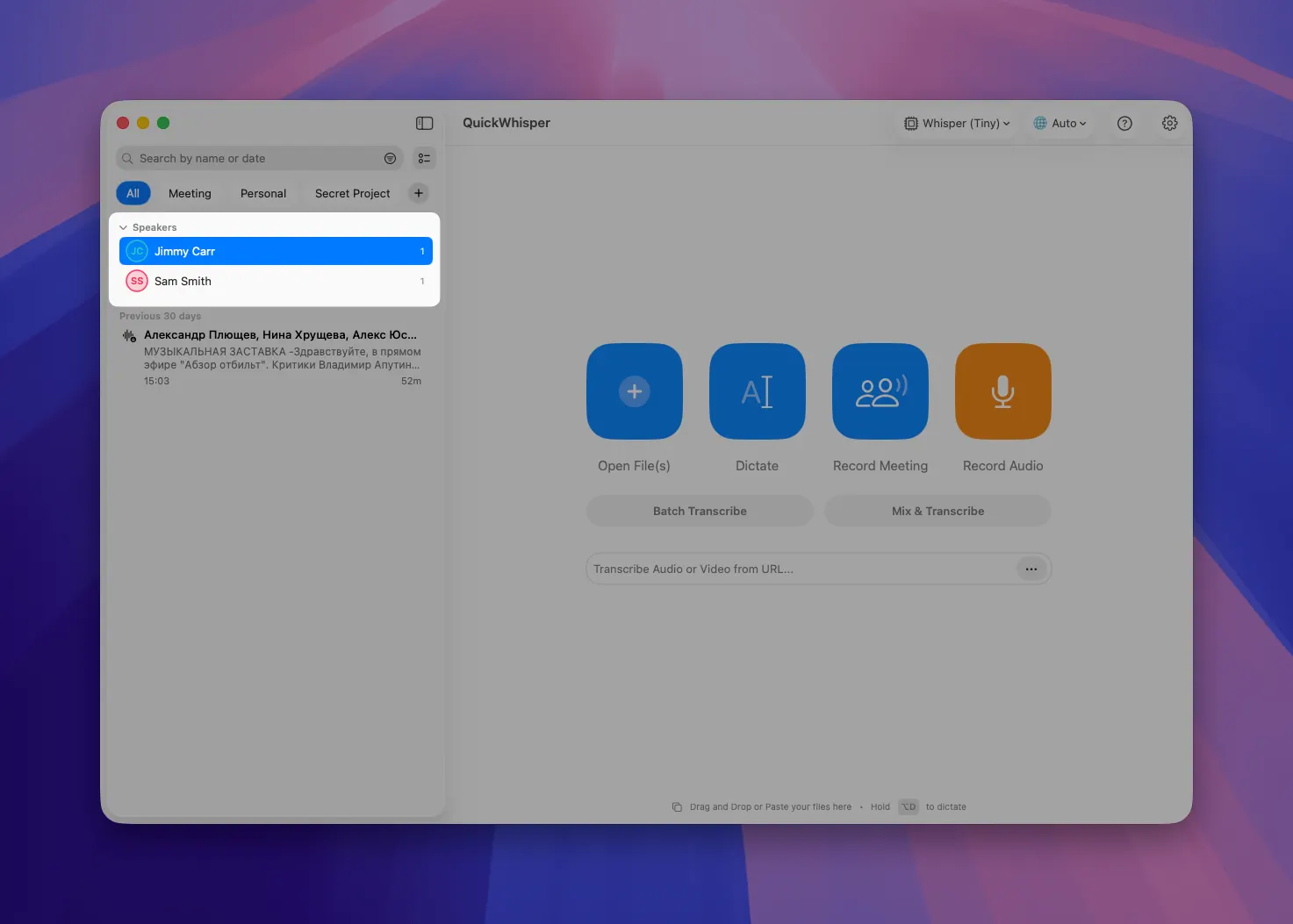Open the help question mark icon
This screenshot has height=924, width=1293.
point(1124,123)
